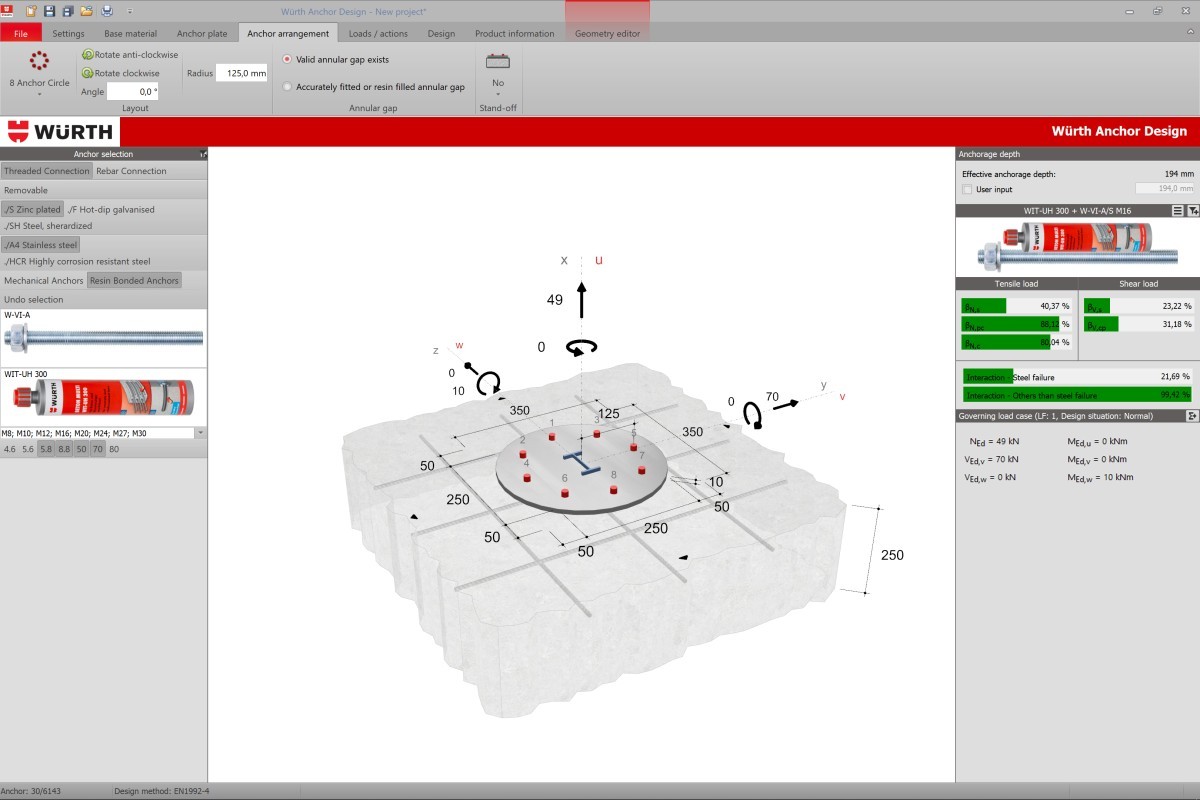Expand the Stand-off dropdown

click(x=498, y=94)
